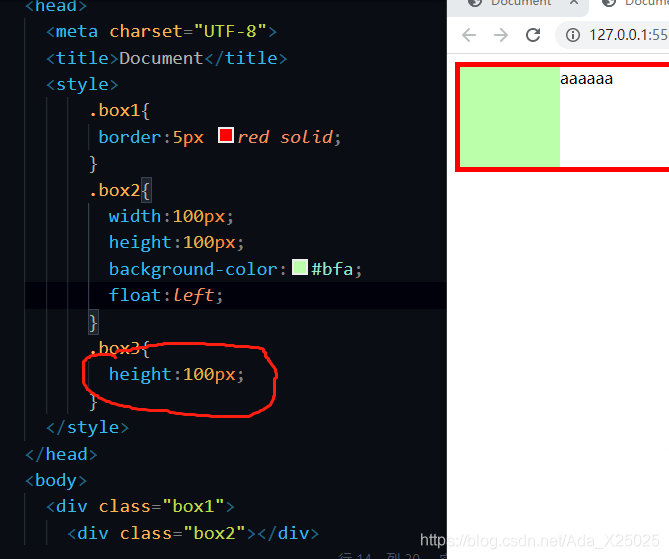
Task: Click the 'aaaaaa' text in the page
Action: tap(586, 79)
